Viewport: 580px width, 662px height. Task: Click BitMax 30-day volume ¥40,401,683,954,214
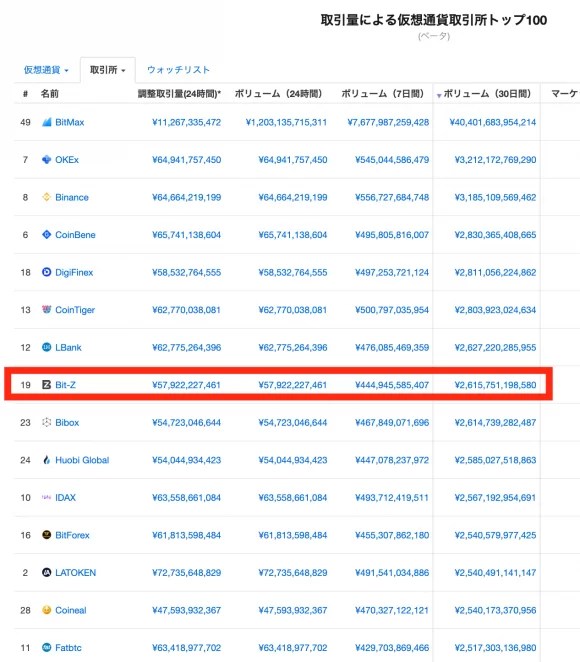coord(493,122)
